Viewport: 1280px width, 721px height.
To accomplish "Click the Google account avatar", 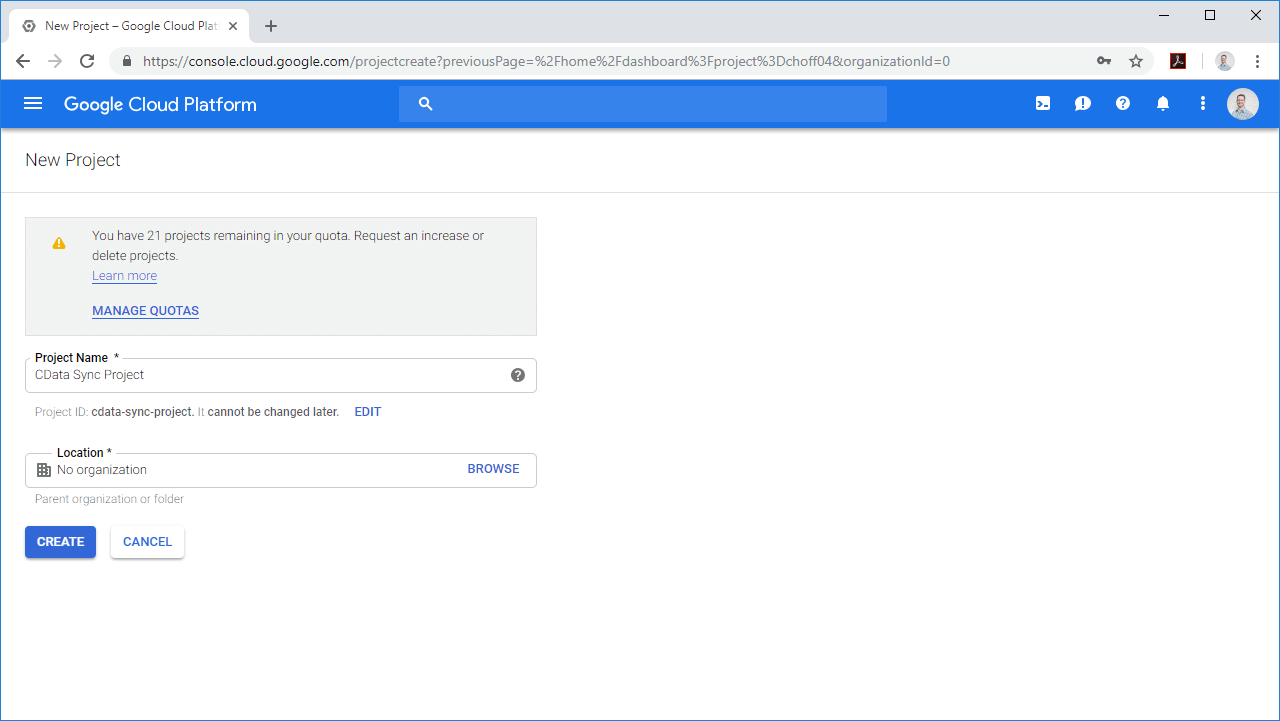I will coord(1243,104).
